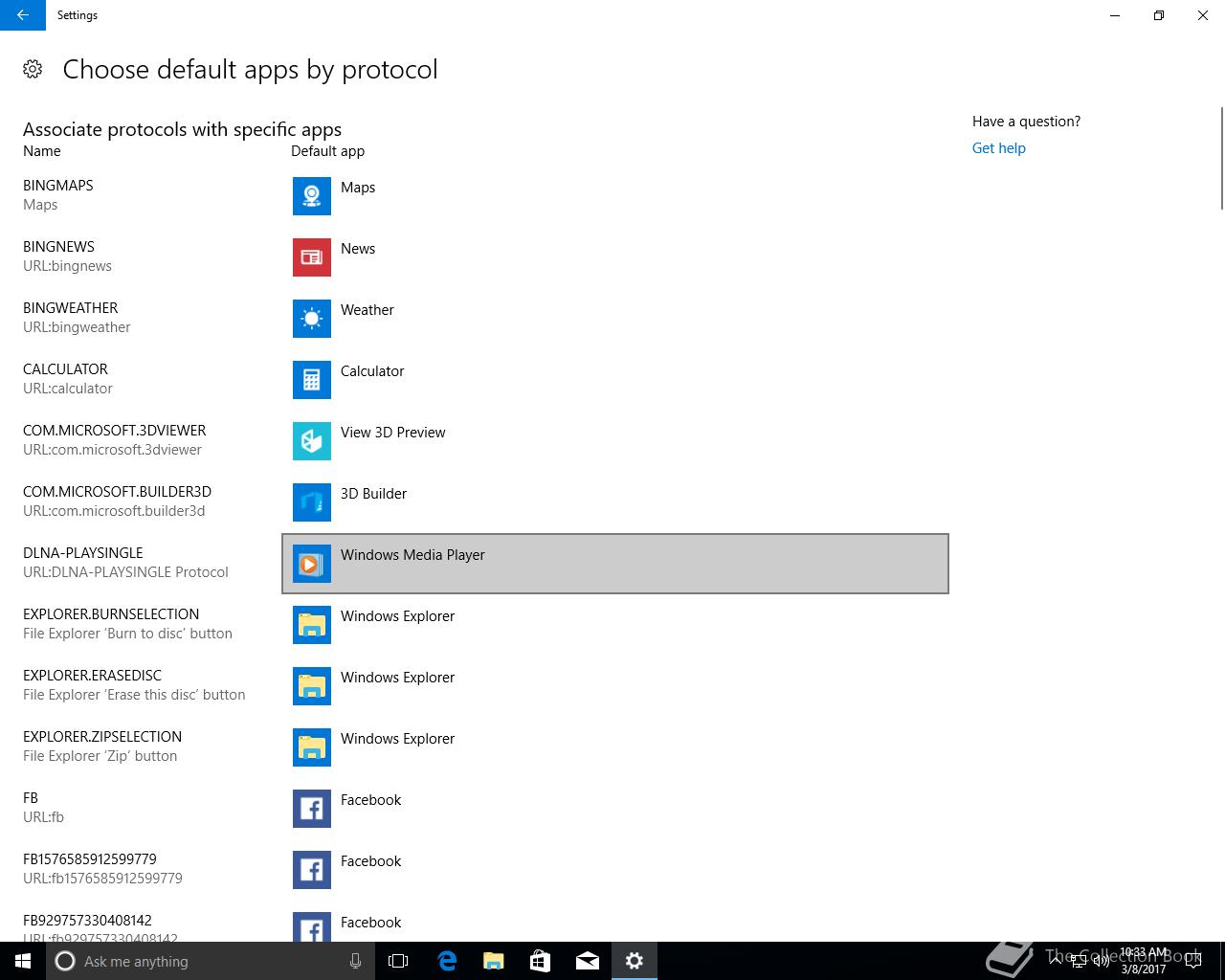Select the EXPLORER.ERASEDISC protocol name
Image resolution: width=1225 pixels, height=980 pixels.
point(92,676)
